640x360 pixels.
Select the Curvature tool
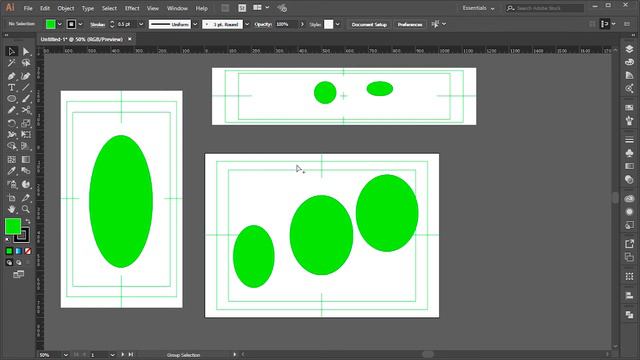point(26,76)
